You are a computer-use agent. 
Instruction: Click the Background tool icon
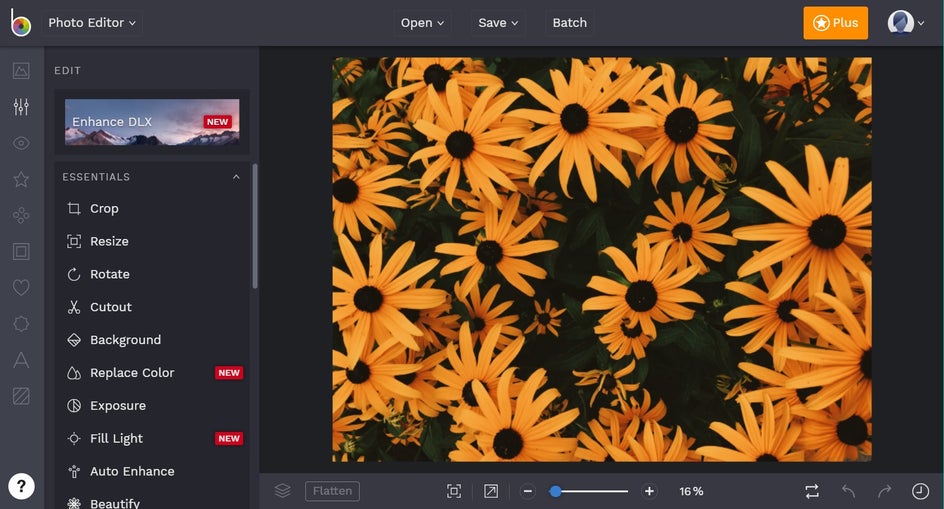coord(74,340)
